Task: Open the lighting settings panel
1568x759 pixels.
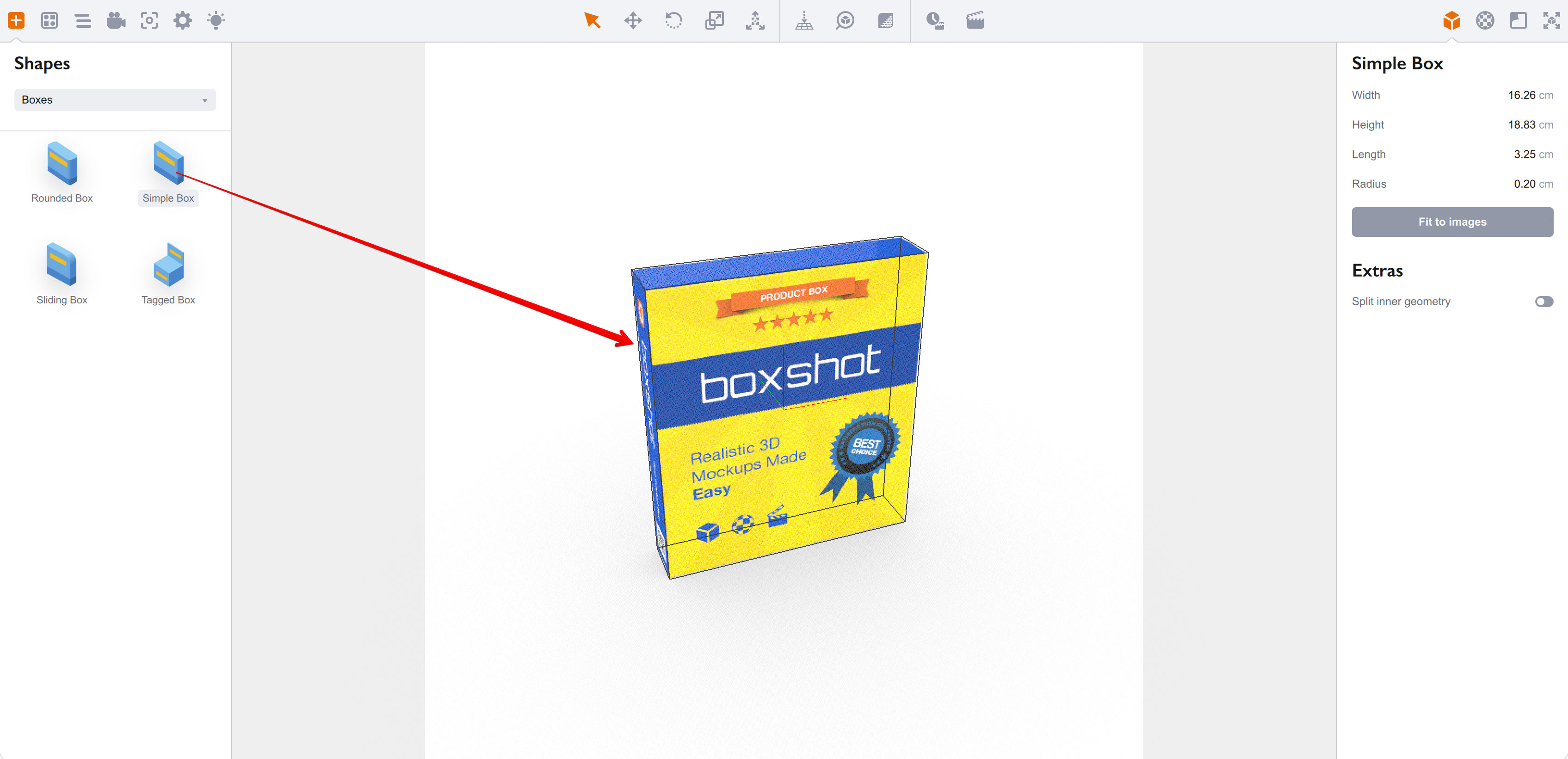Action: click(215, 21)
